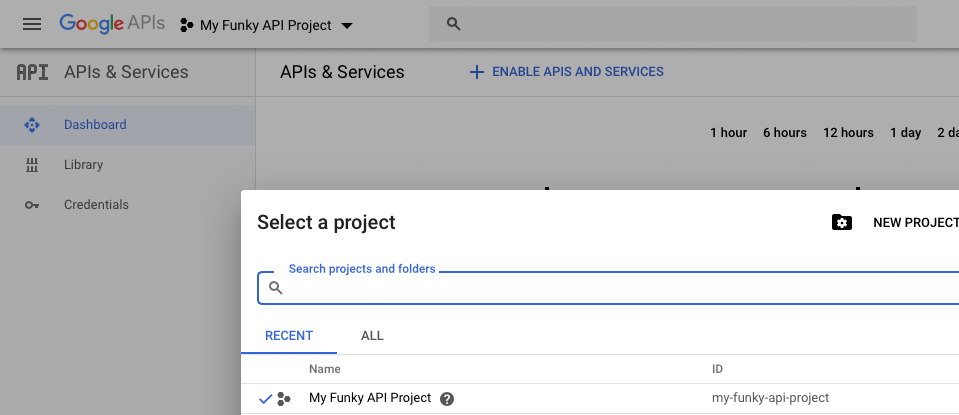Click the my-funky-api-project ID text
The image size is (959, 415).
click(771, 398)
